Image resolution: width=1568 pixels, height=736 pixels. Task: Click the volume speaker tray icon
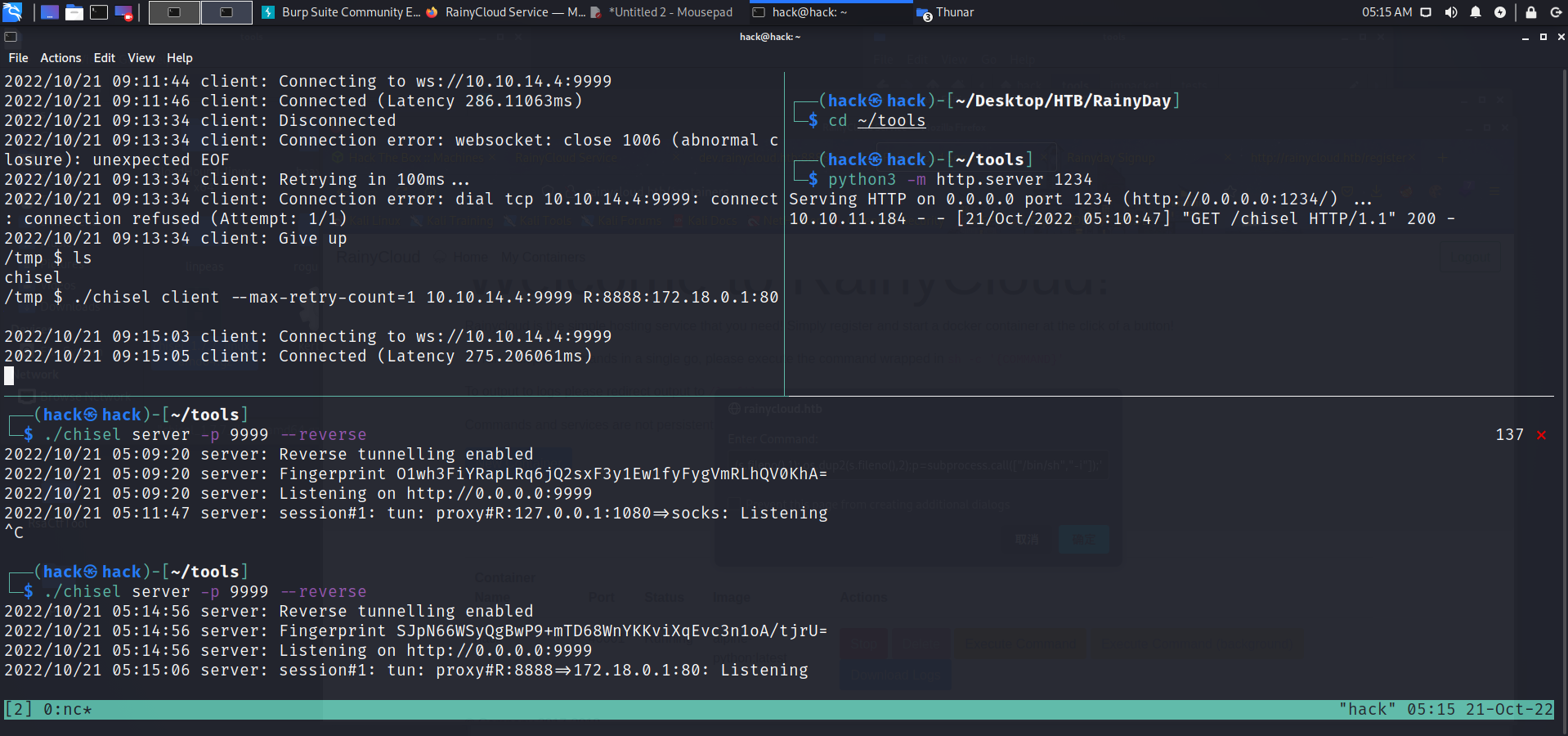tap(1451, 12)
